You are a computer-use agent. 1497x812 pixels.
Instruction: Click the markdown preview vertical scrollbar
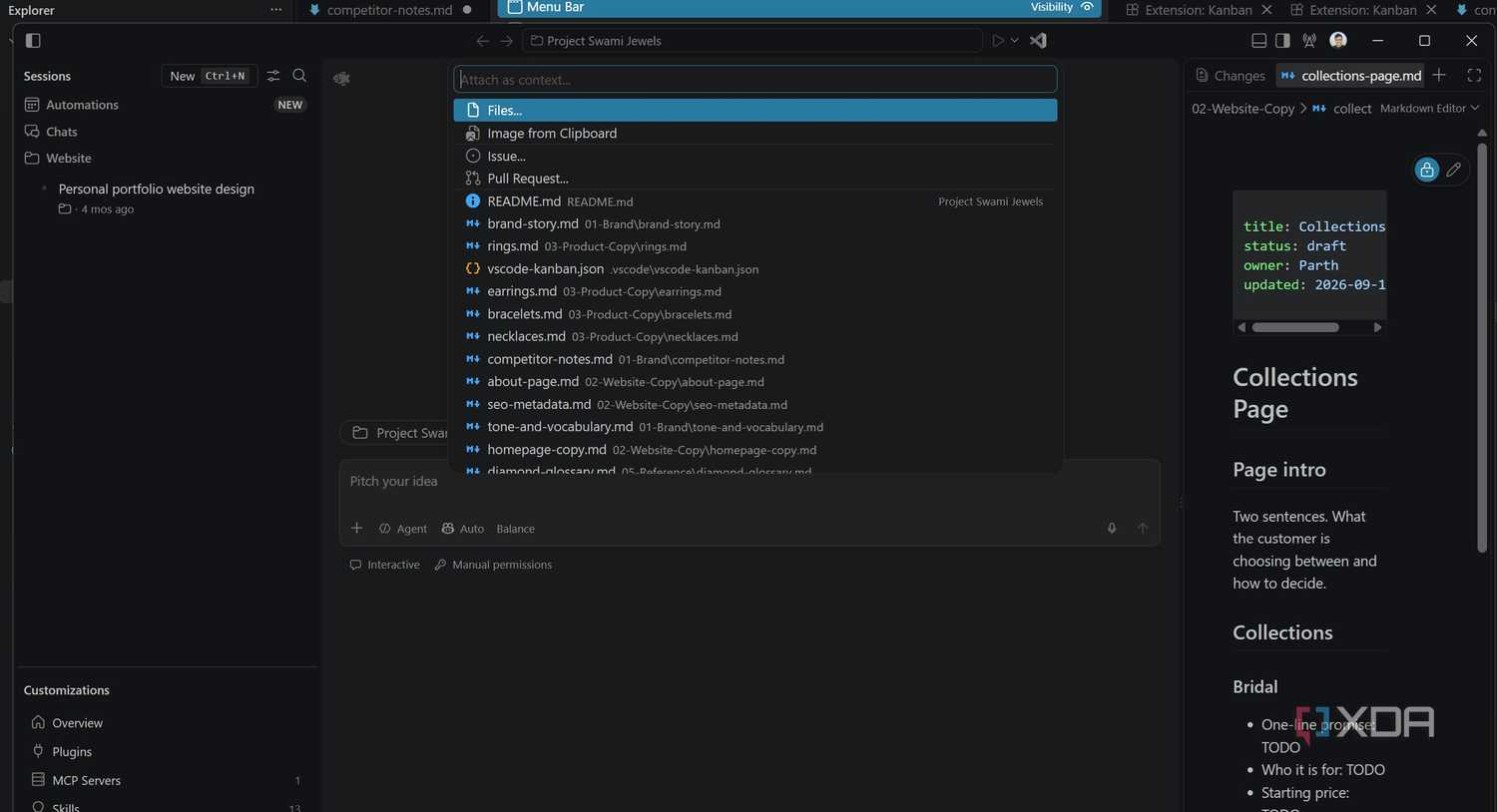(x=1482, y=347)
